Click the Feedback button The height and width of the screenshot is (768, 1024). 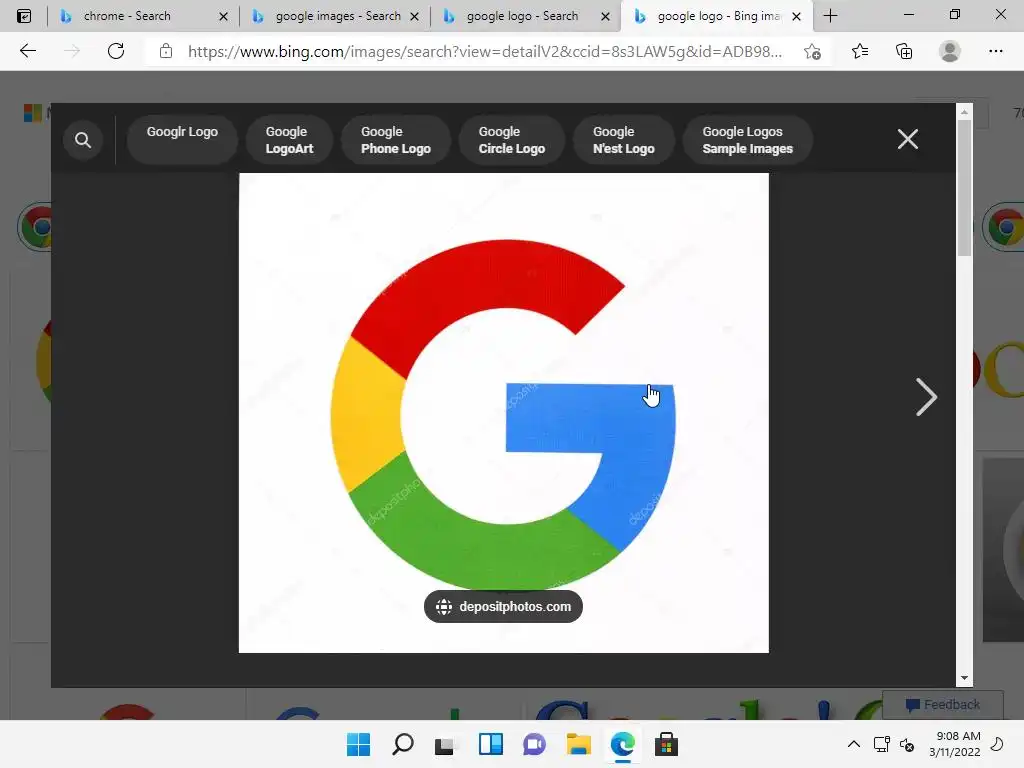click(x=942, y=705)
